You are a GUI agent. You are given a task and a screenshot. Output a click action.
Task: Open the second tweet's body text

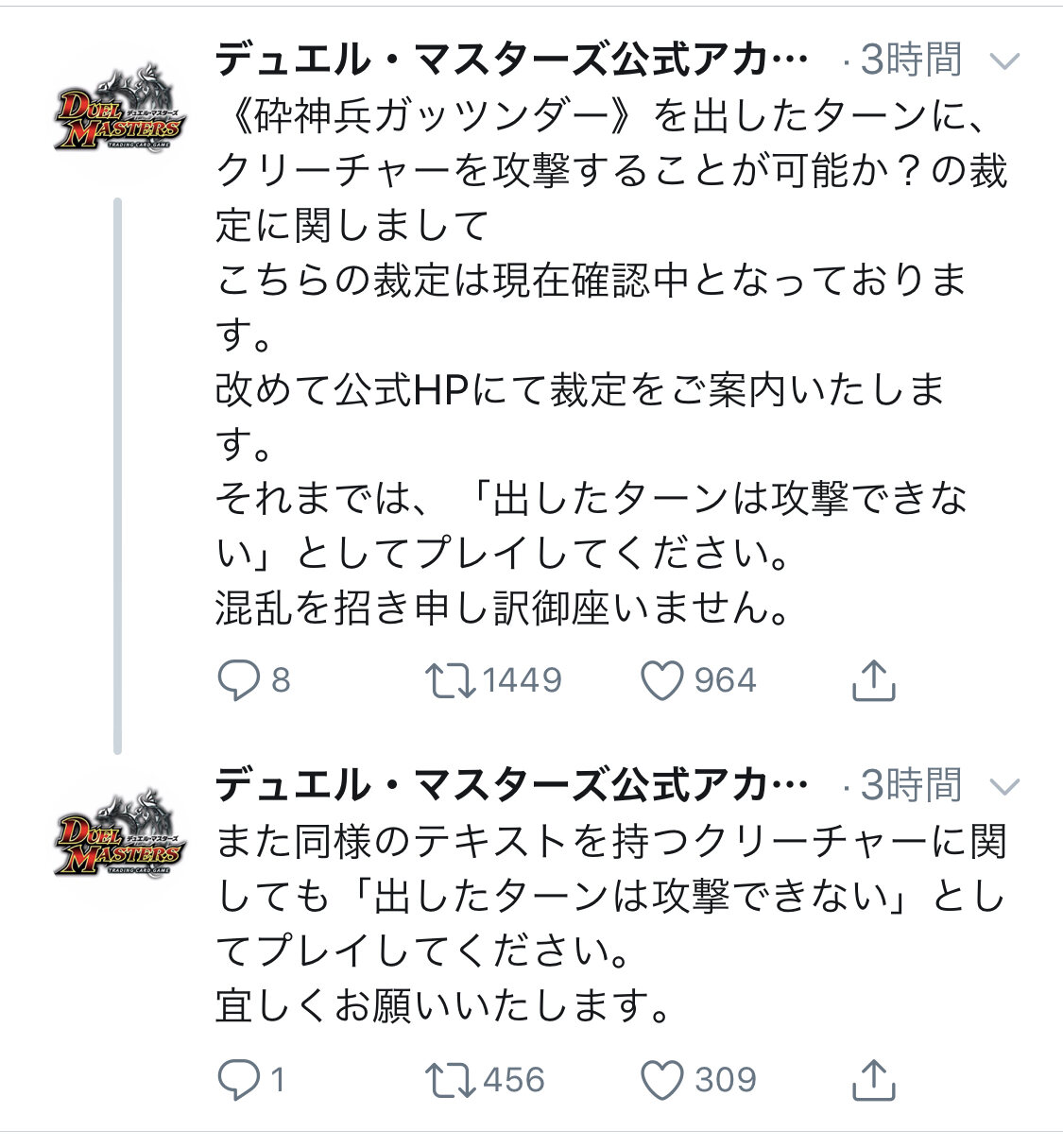pos(605,921)
